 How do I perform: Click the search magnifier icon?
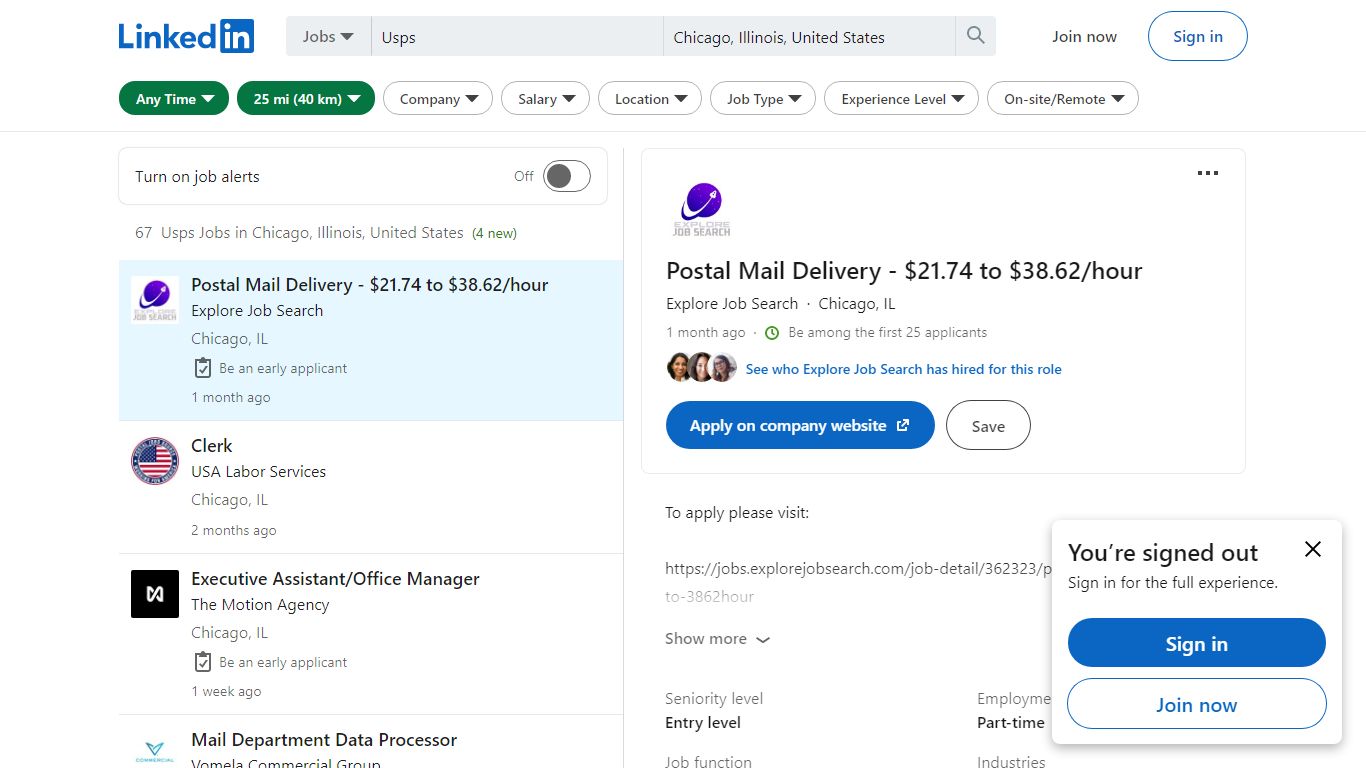tap(975, 36)
